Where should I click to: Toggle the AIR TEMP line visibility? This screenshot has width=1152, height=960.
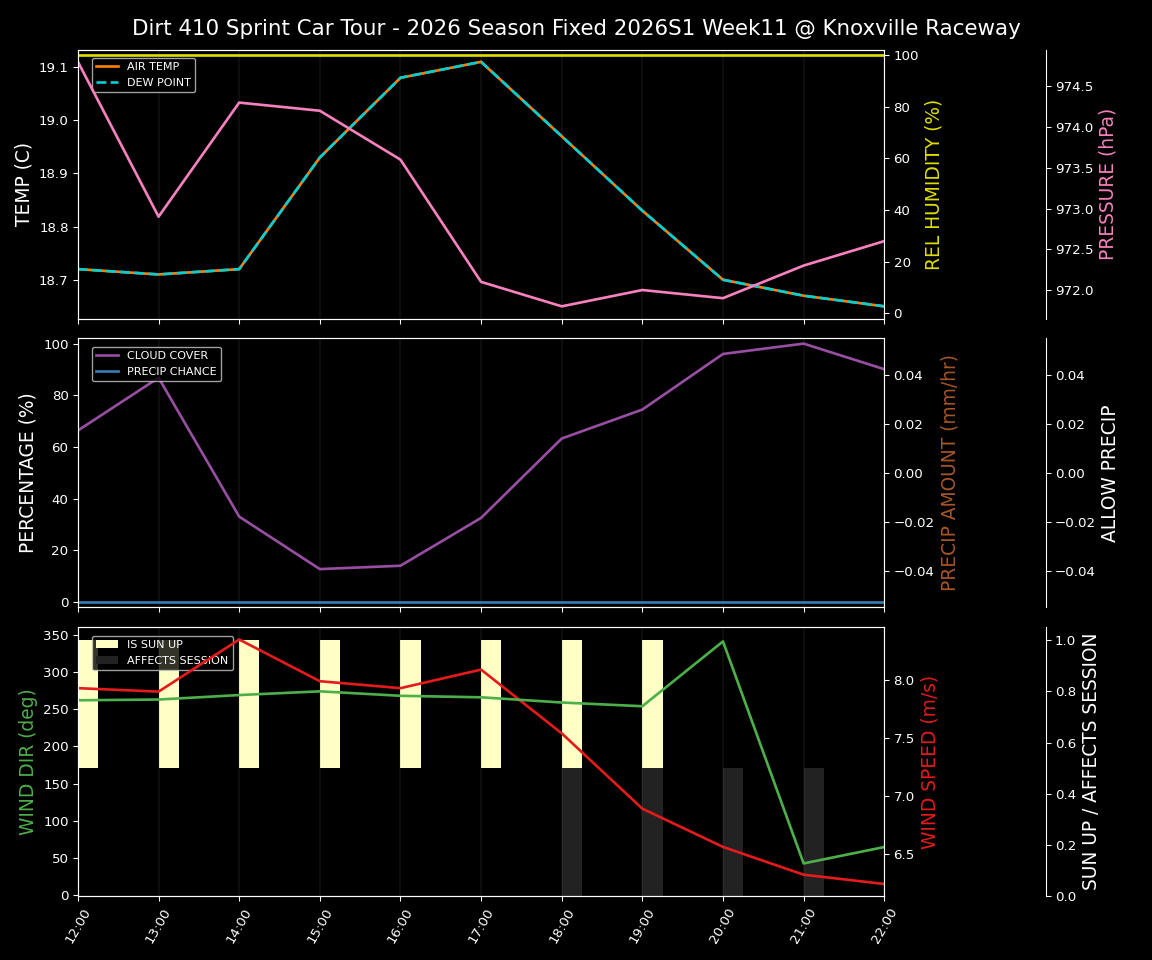139,66
